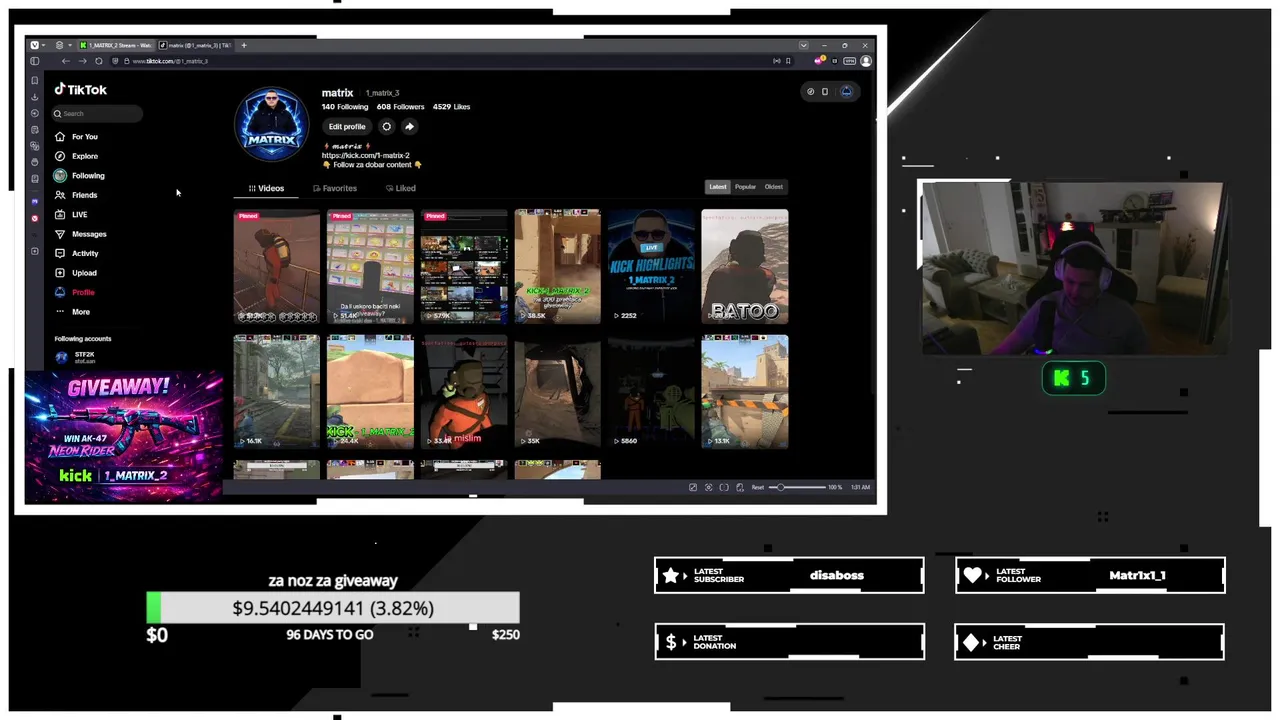
Task: Click Reset zoom in status bar
Action: (x=758, y=487)
